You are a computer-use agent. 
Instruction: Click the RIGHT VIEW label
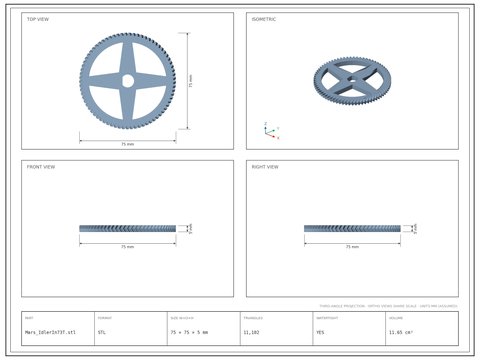pyautogui.click(x=265, y=167)
